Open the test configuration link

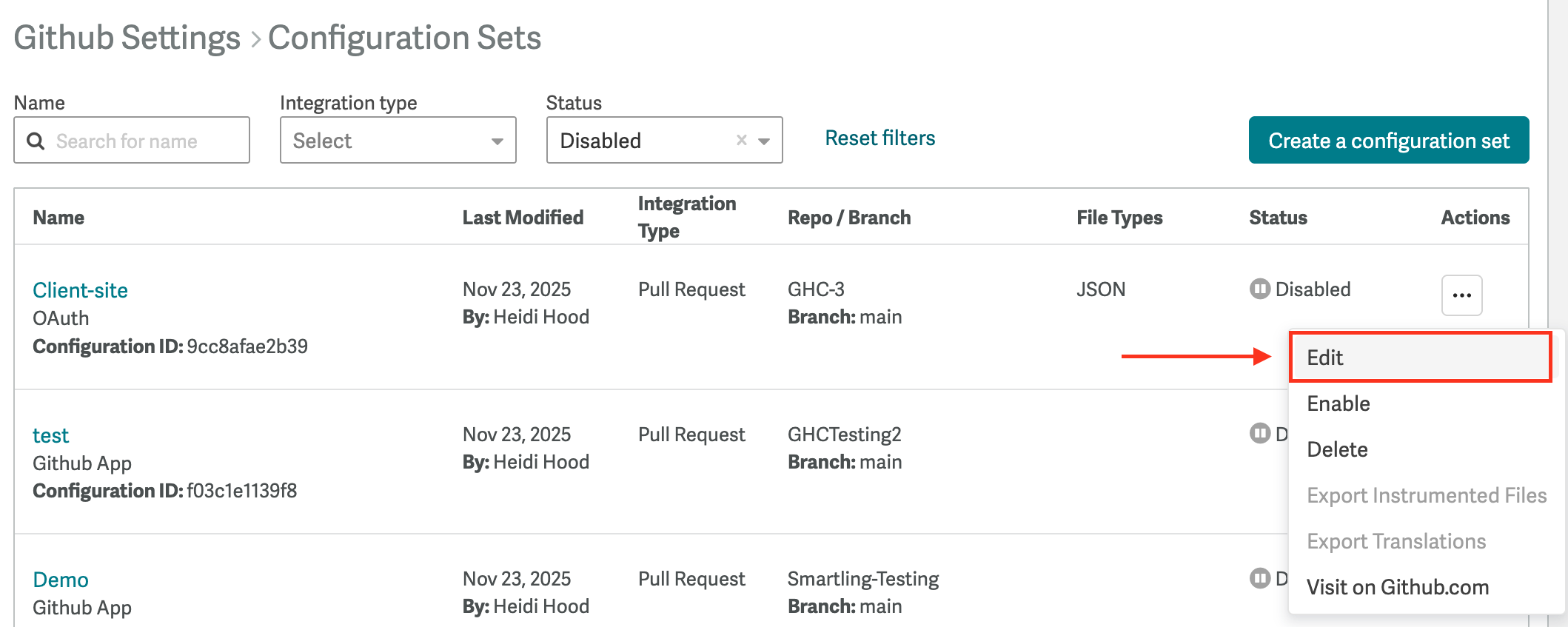pos(50,435)
